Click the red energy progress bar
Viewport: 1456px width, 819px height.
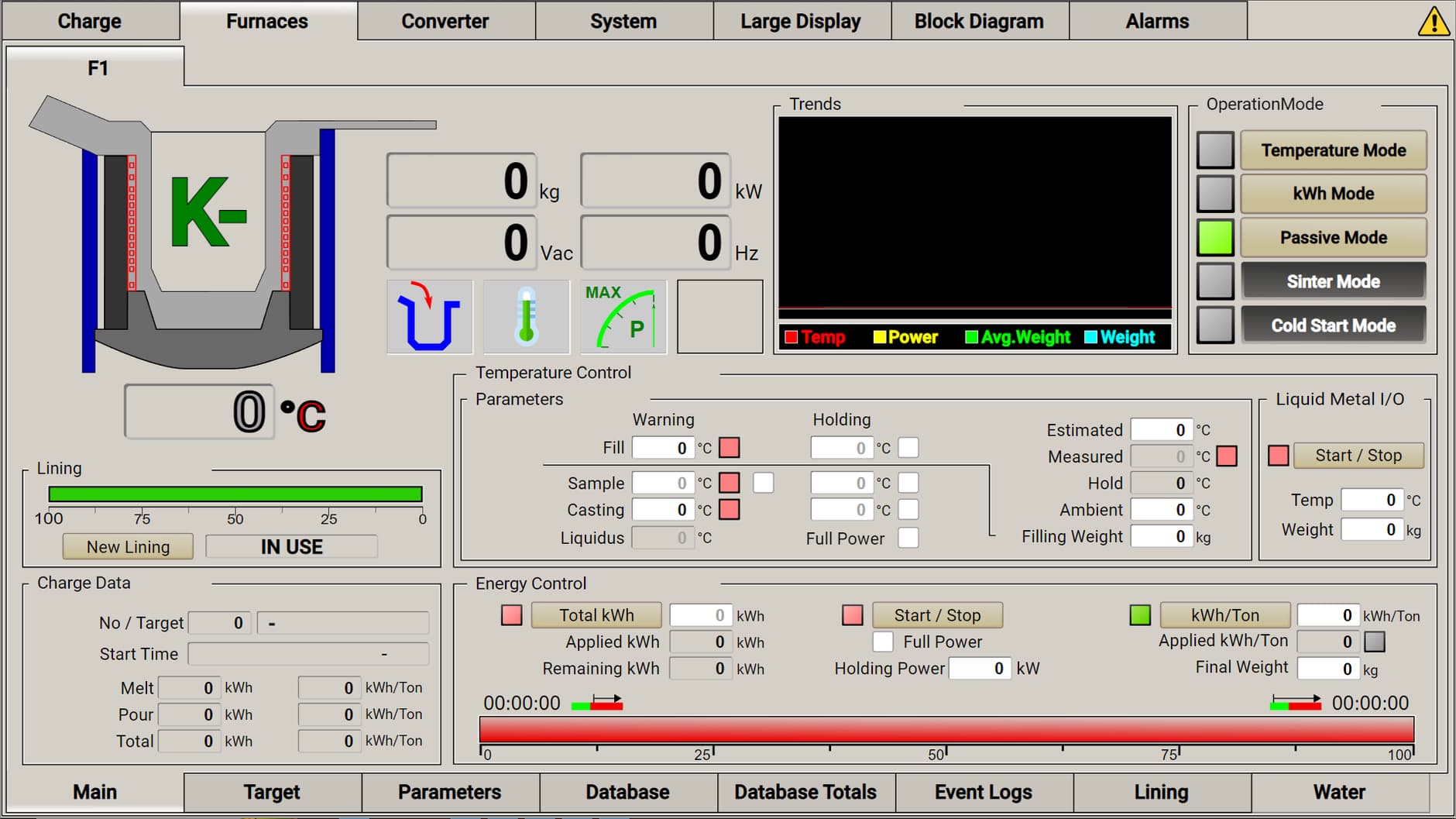pyautogui.click(x=946, y=730)
